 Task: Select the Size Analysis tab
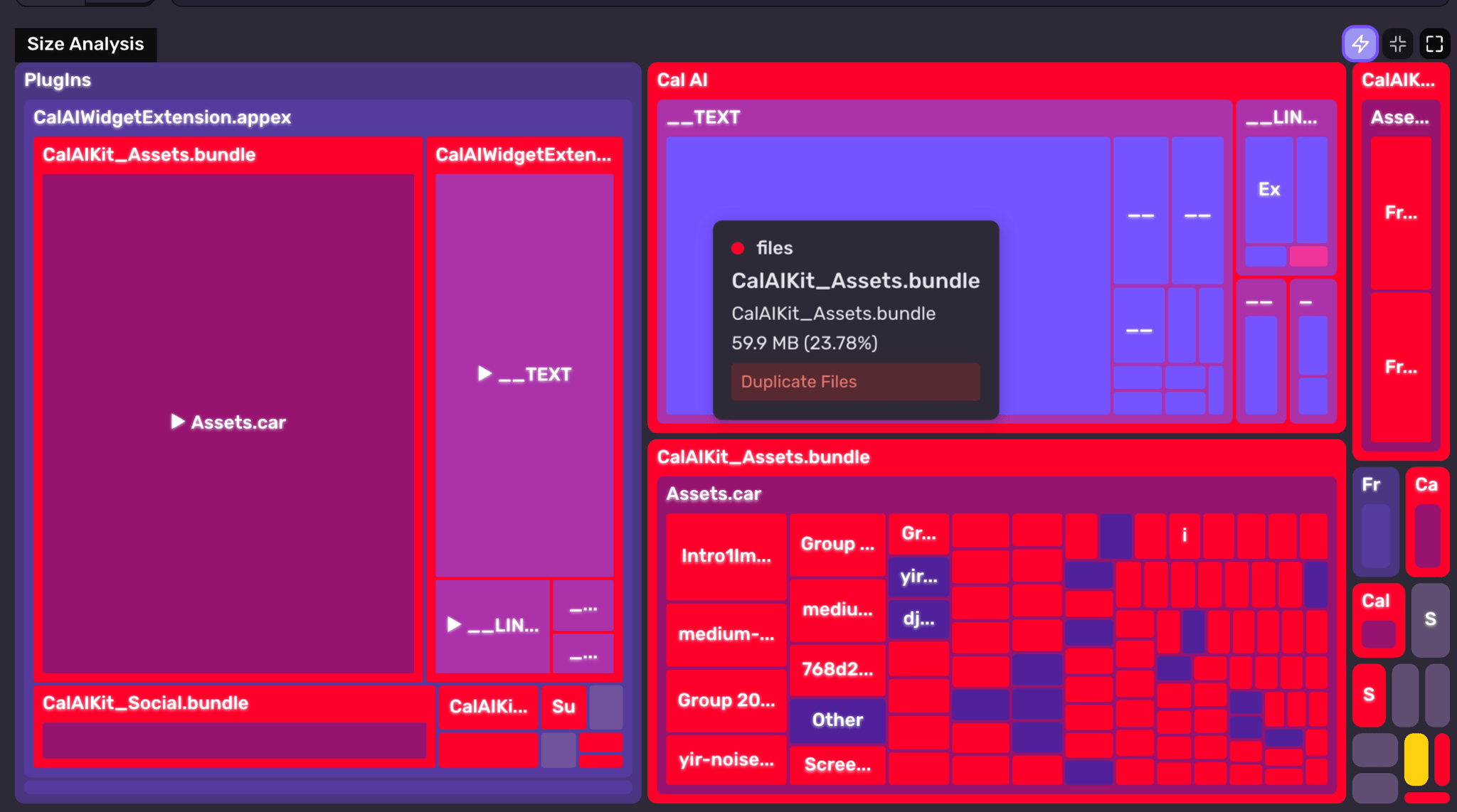(x=85, y=43)
